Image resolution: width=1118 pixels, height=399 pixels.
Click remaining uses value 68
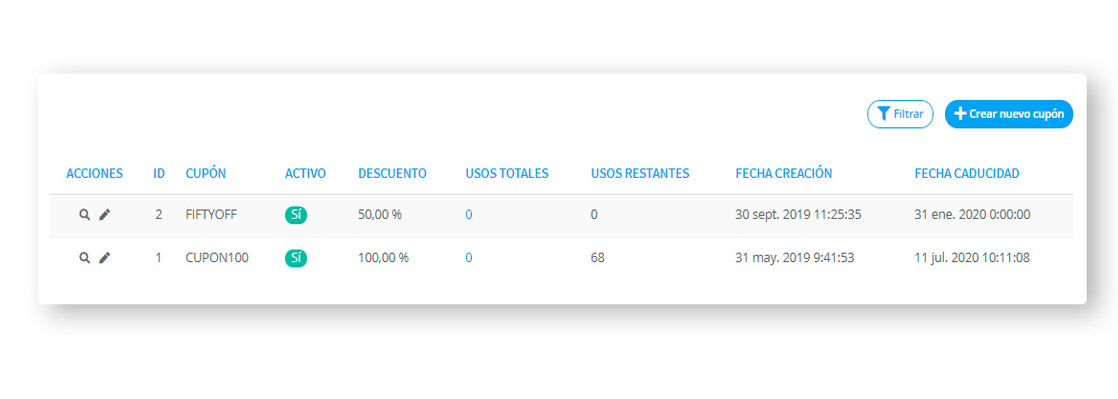click(598, 259)
